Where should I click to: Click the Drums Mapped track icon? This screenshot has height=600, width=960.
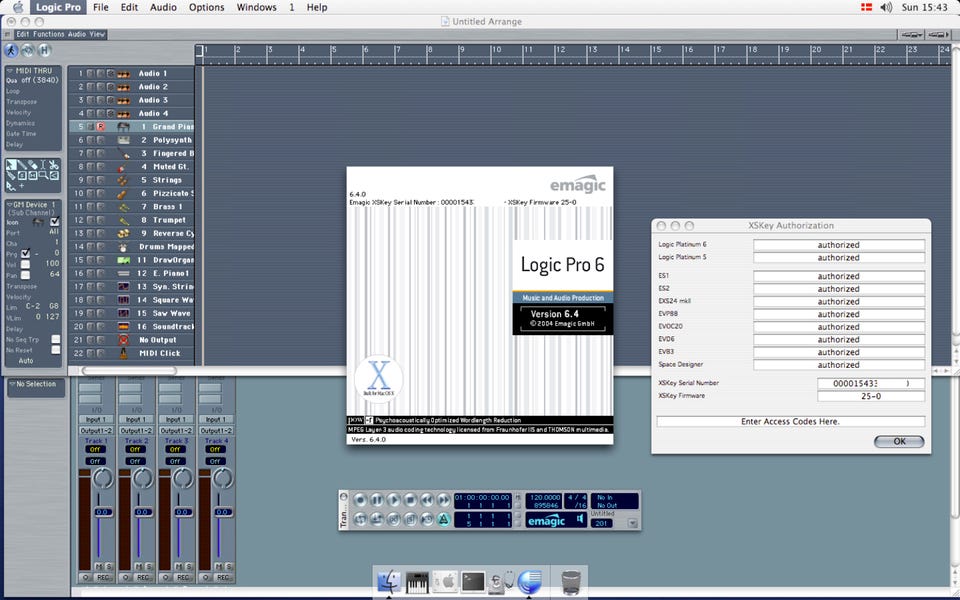(x=123, y=247)
